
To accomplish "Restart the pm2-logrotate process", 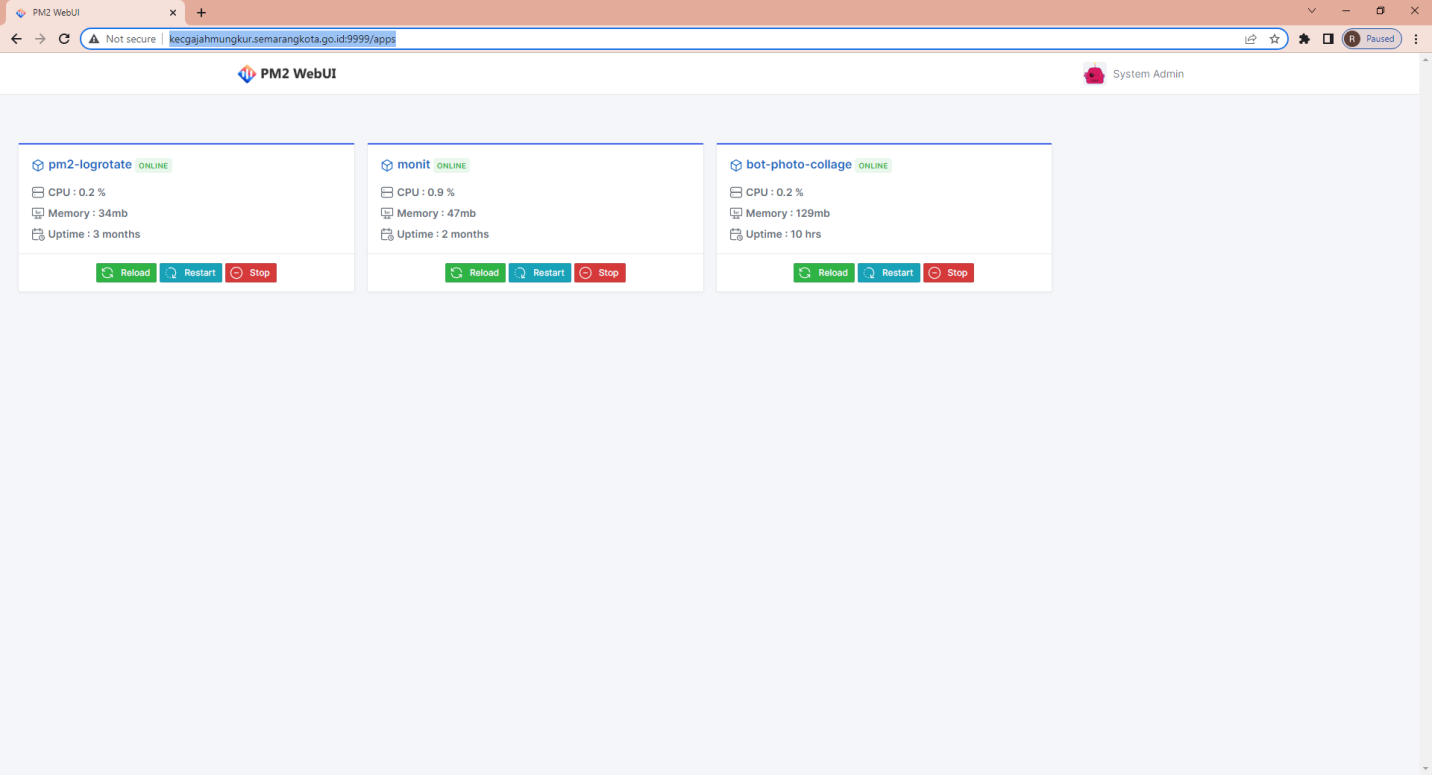I will coord(191,273).
